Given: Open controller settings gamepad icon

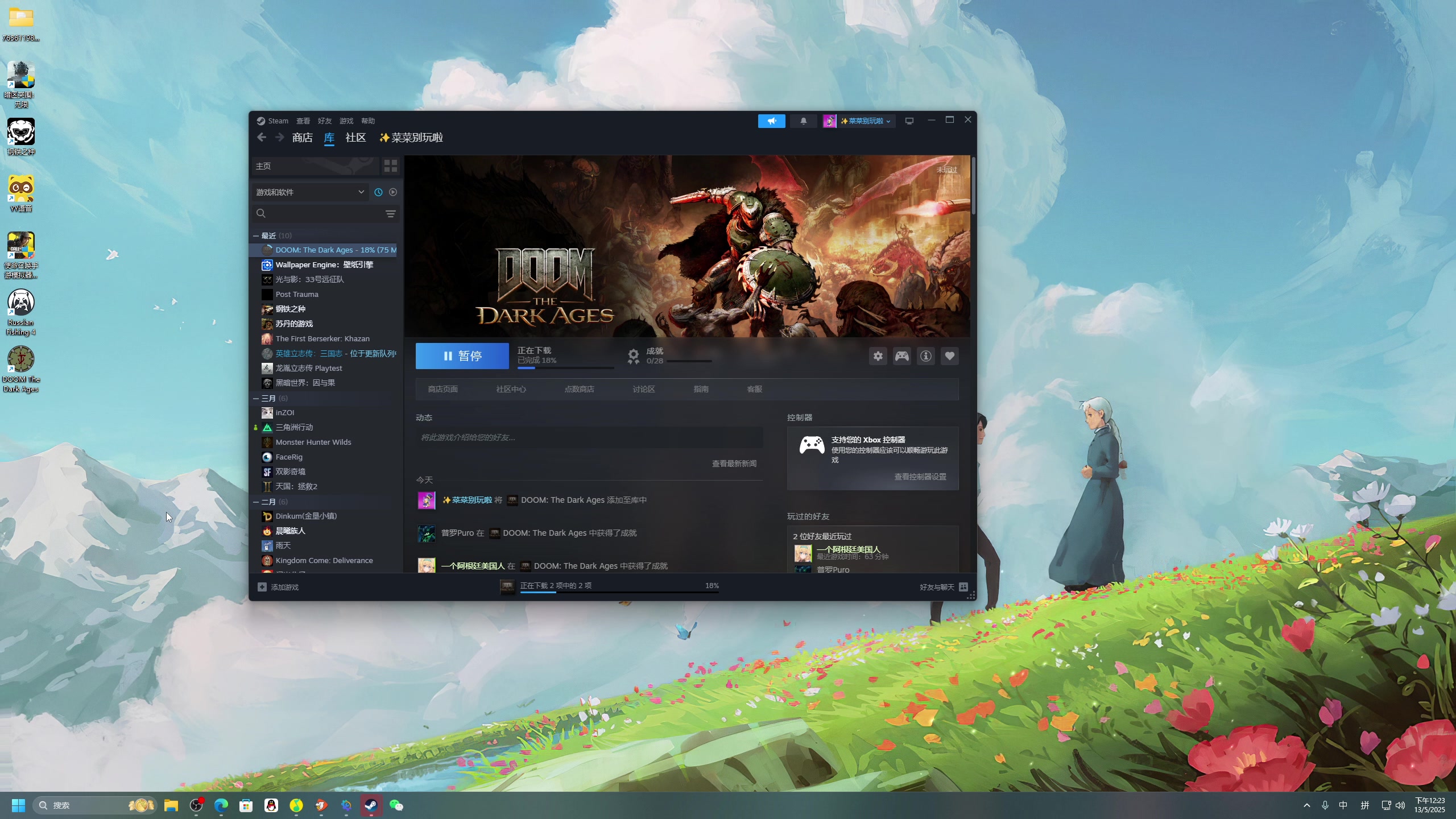Looking at the screenshot, I should [x=902, y=356].
